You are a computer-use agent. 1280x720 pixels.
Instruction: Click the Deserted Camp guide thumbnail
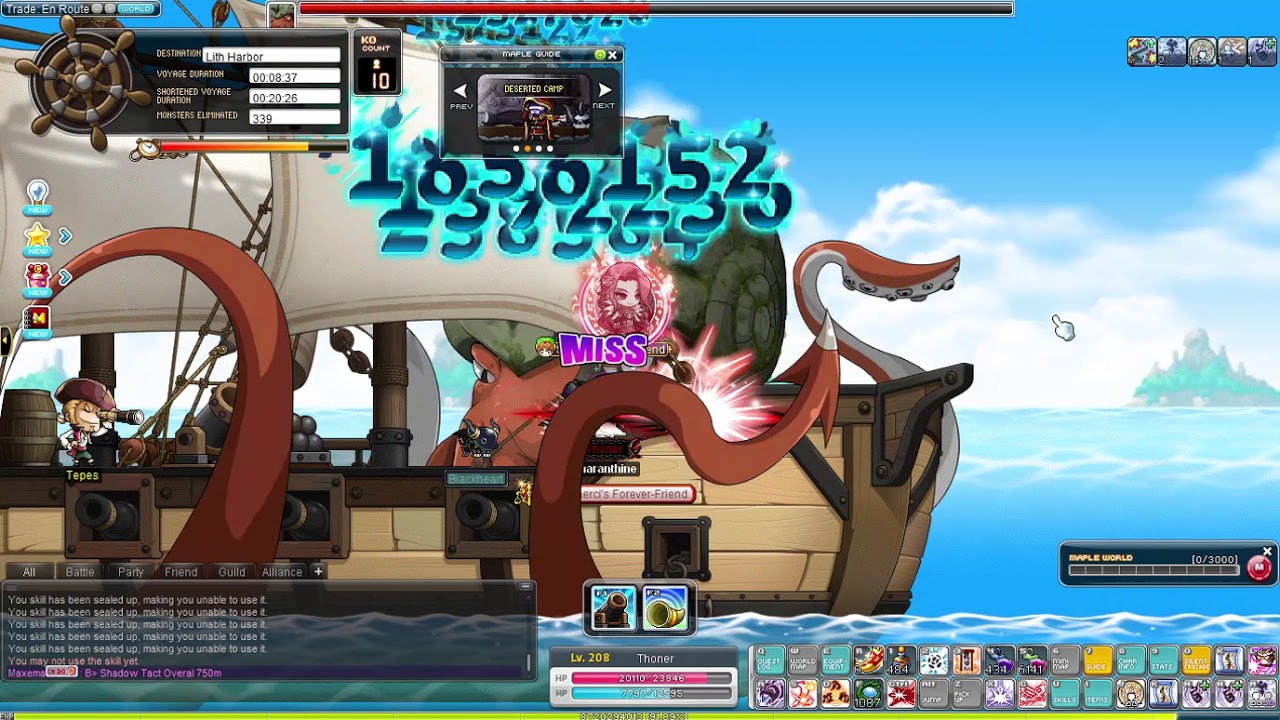[x=533, y=109]
